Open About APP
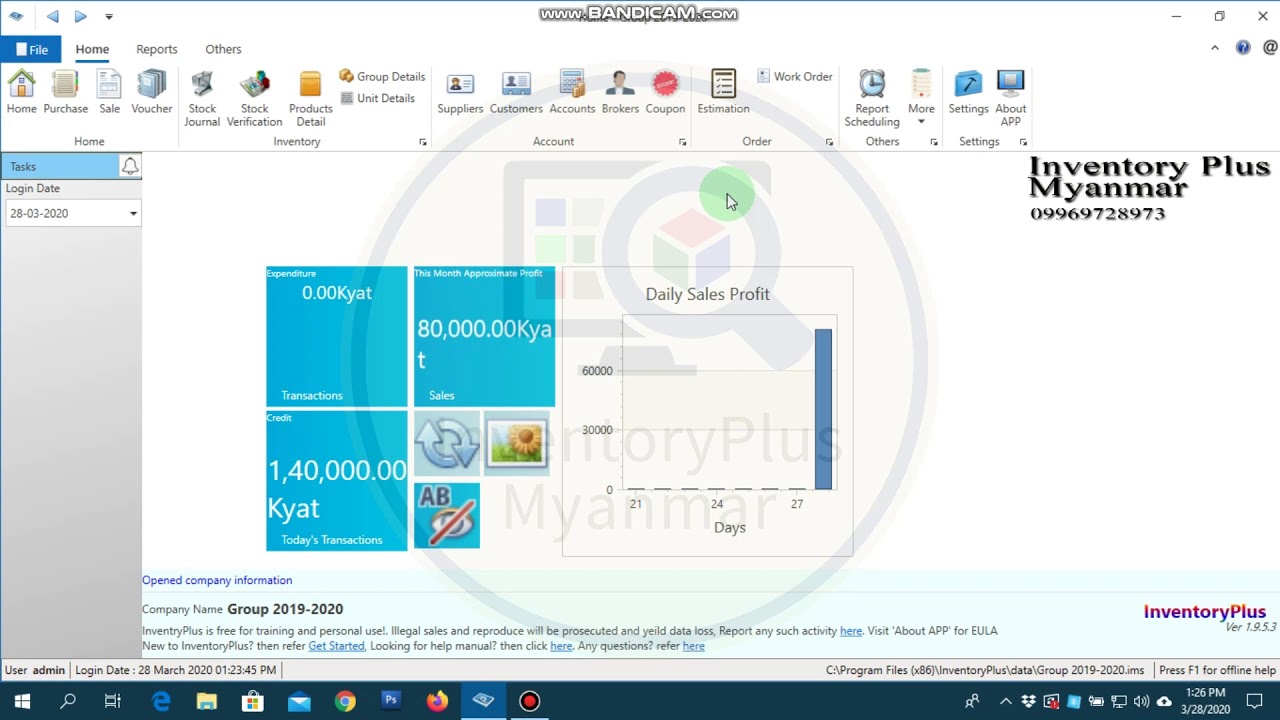Viewport: 1280px width, 720px height. [1010, 99]
